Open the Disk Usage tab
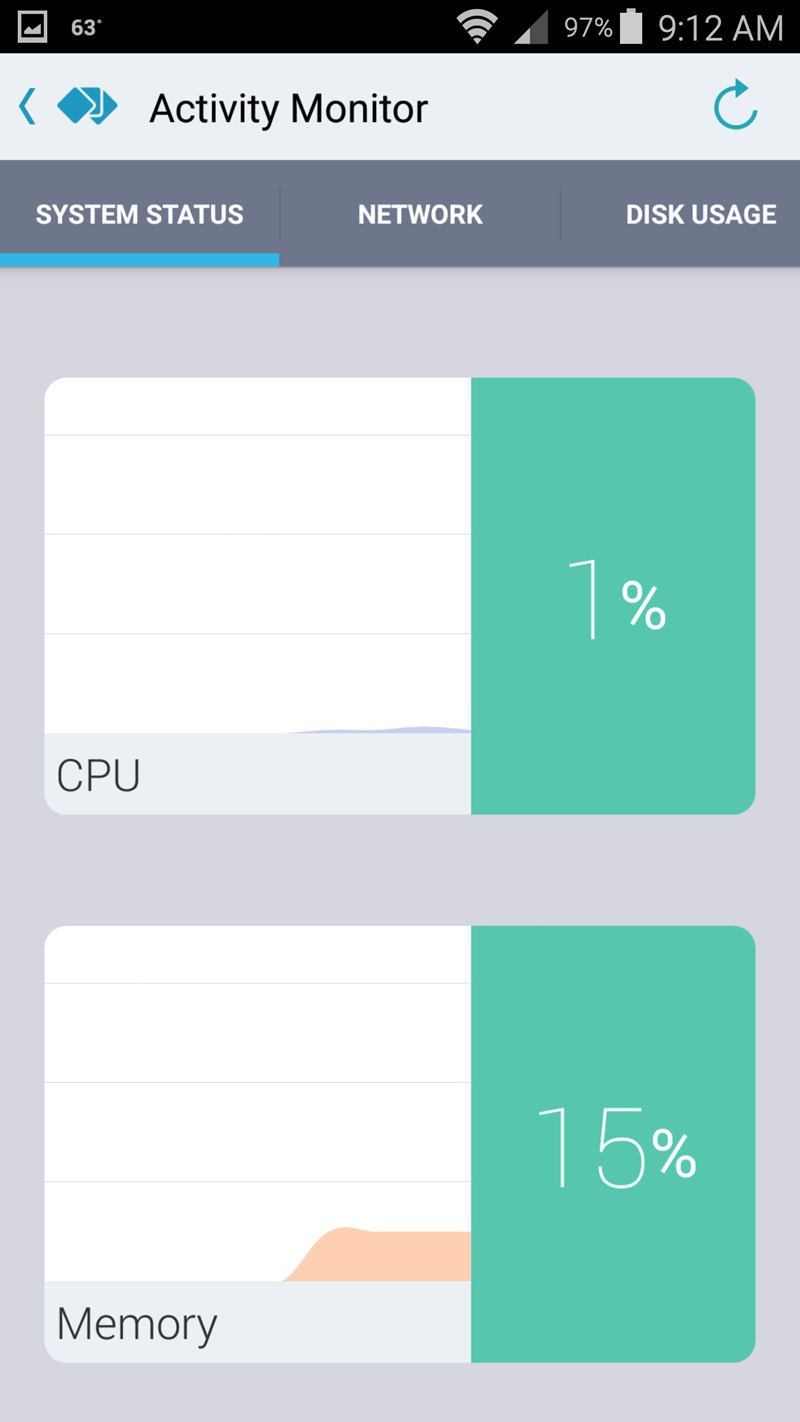800x1422 pixels. coord(700,214)
